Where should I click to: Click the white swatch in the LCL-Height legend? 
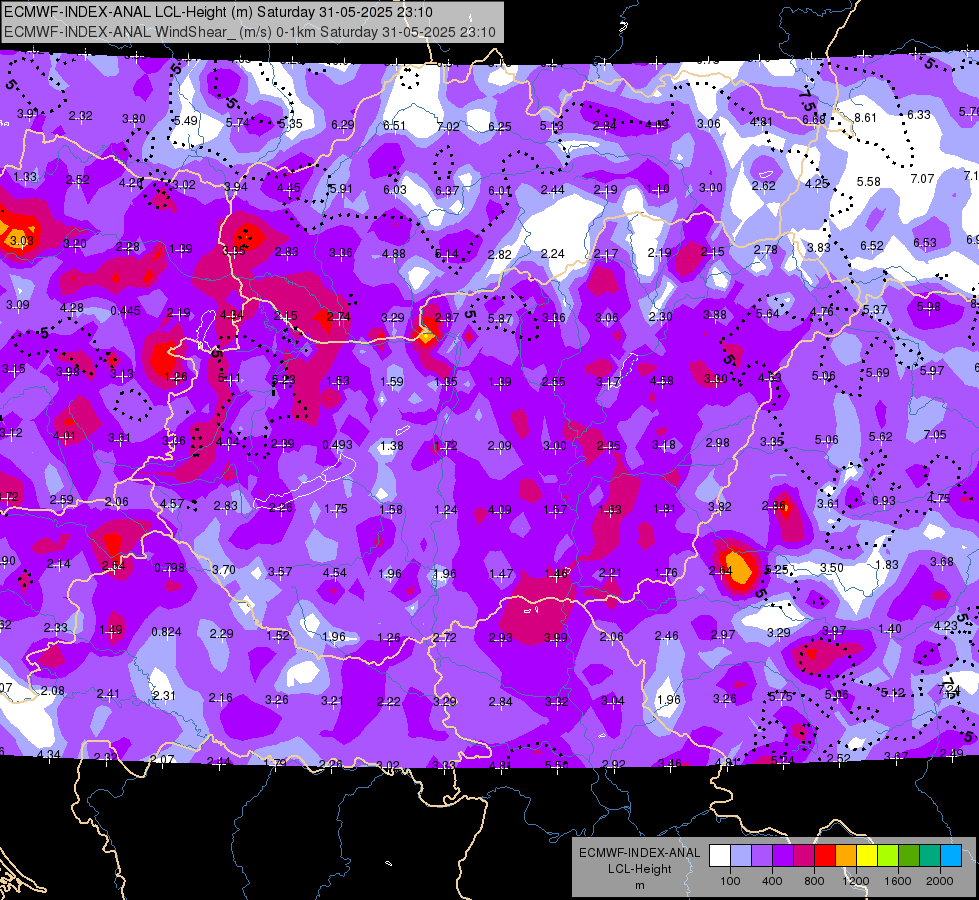[719, 856]
